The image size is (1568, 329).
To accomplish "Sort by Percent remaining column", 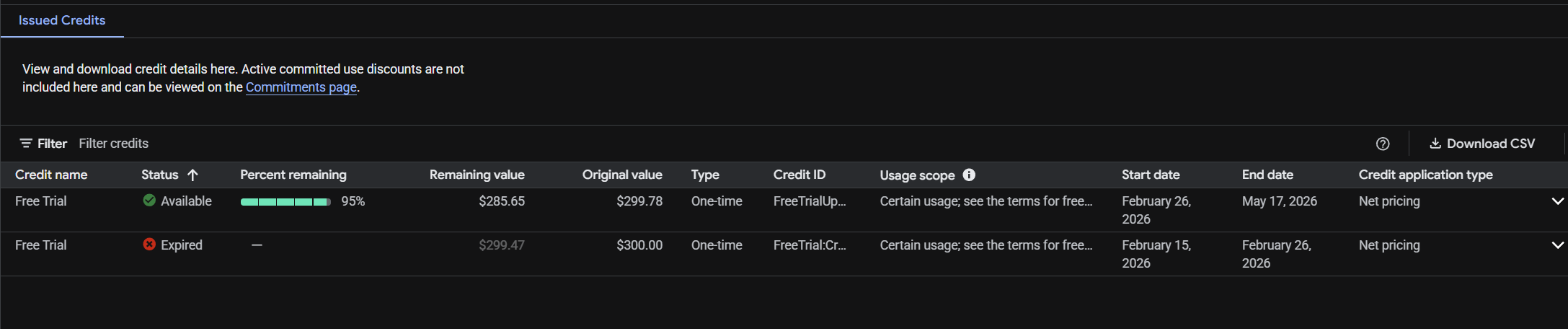I will tap(293, 175).
